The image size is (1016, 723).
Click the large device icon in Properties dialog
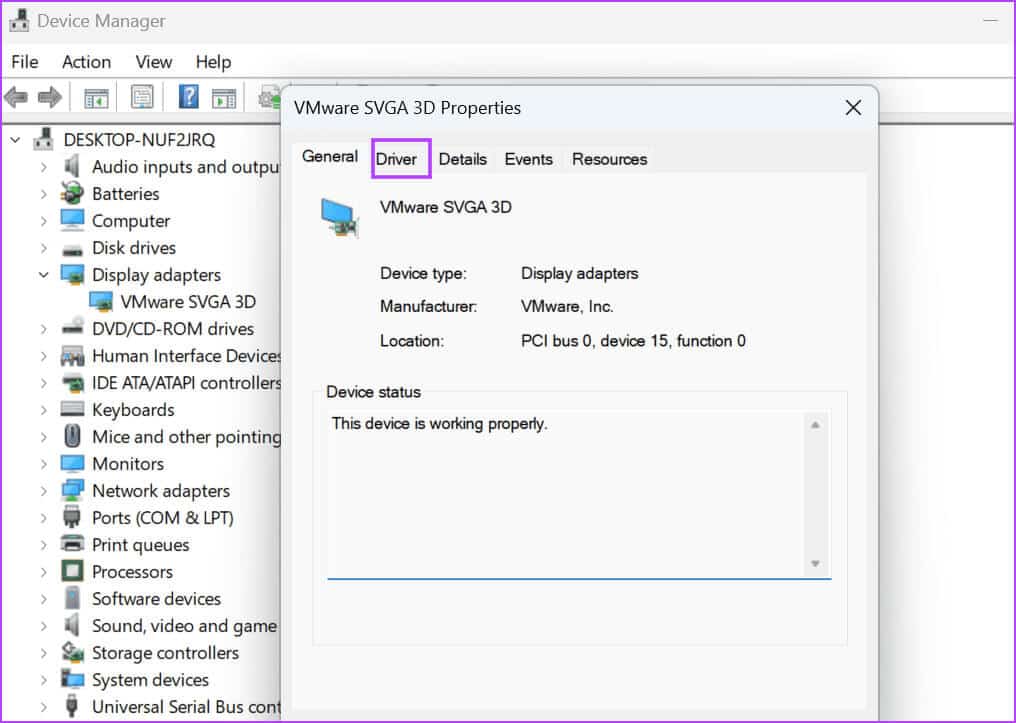tap(340, 217)
